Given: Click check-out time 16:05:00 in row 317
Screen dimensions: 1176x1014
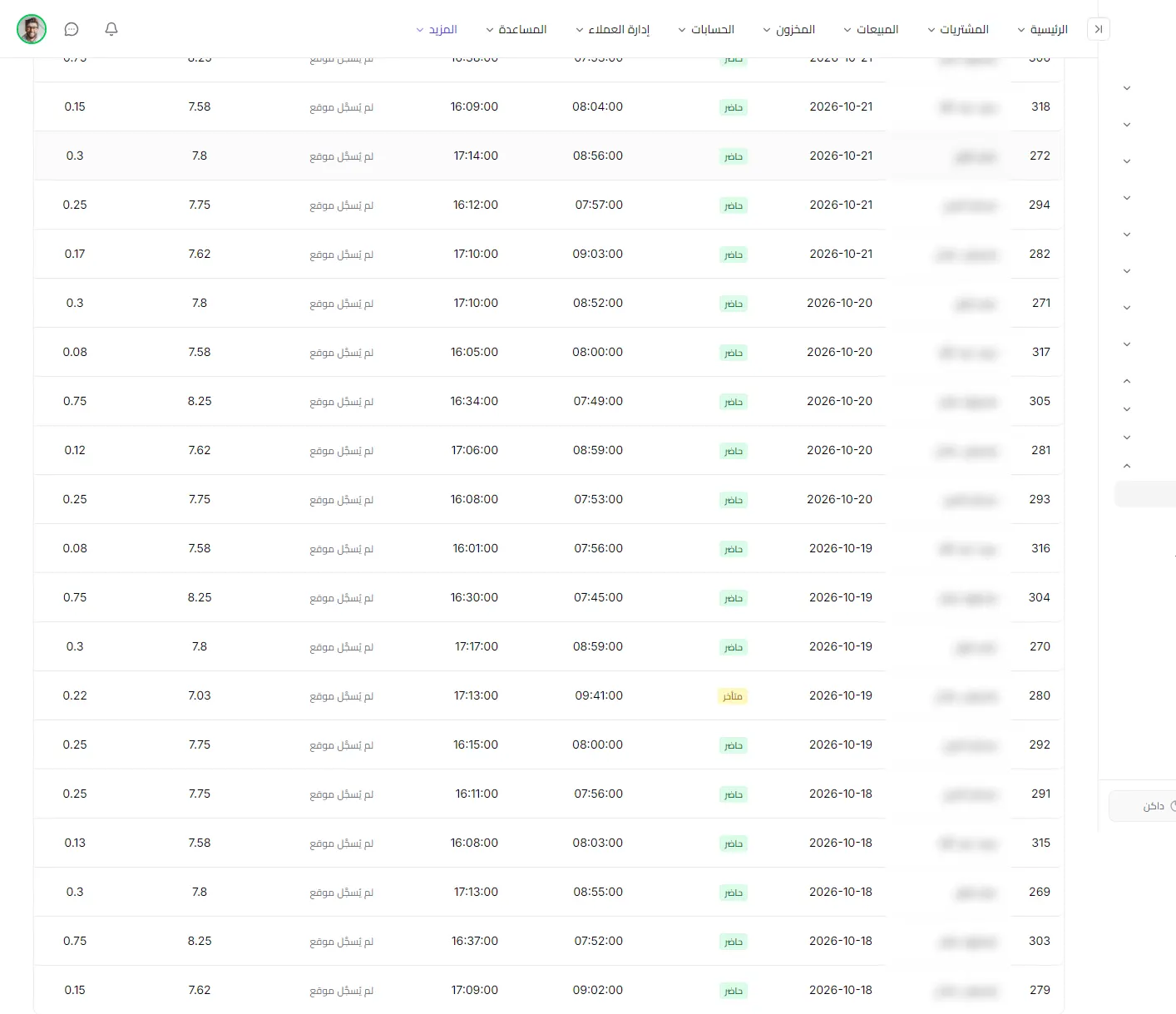Looking at the screenshot, I should tap(475, 352).
